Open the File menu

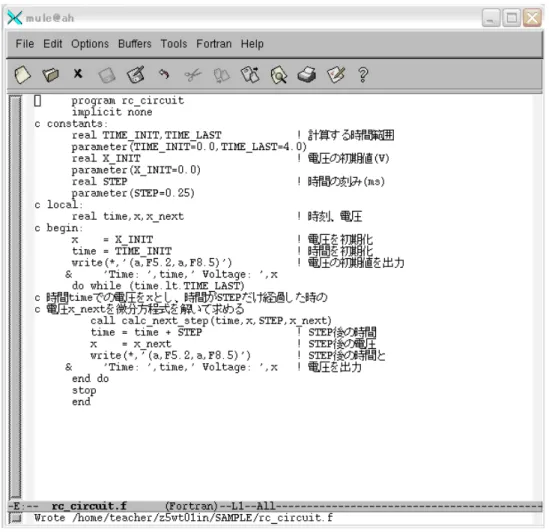pyautogui.click(x=25, y=44)
